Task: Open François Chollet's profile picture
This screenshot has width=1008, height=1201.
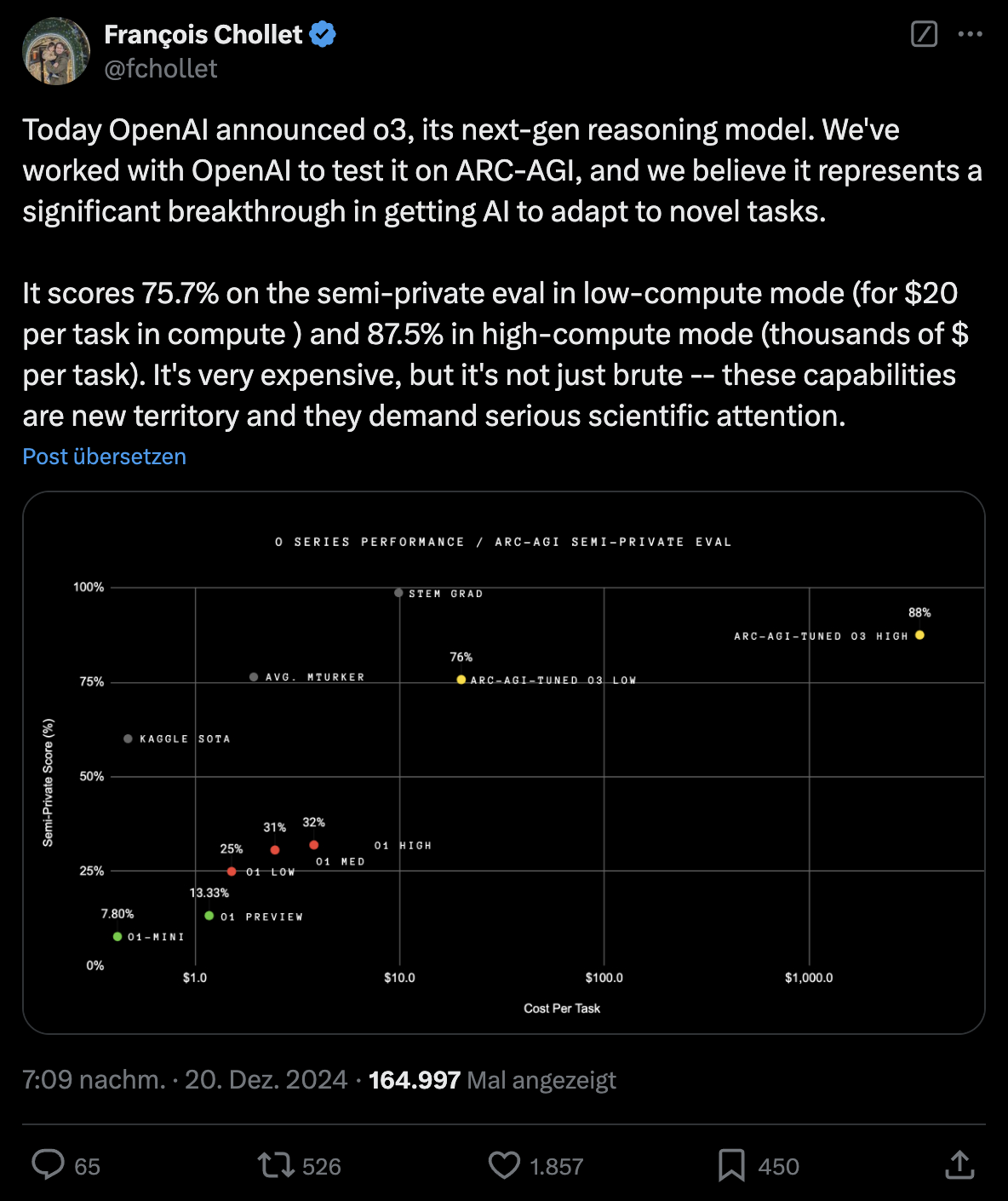Action: [x=56, y=51]
